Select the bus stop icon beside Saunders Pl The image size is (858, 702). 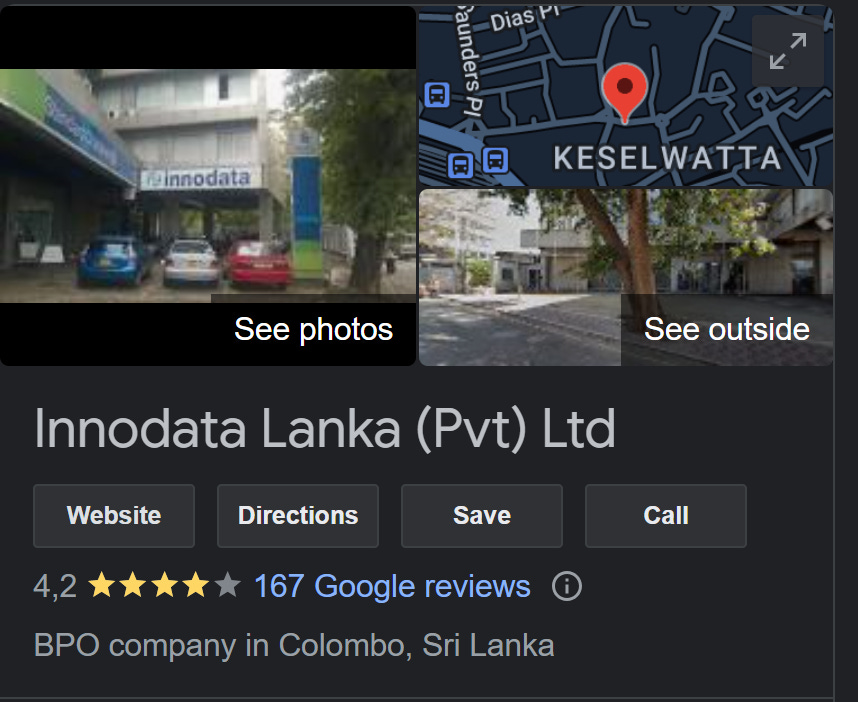(x=437, y=95)
